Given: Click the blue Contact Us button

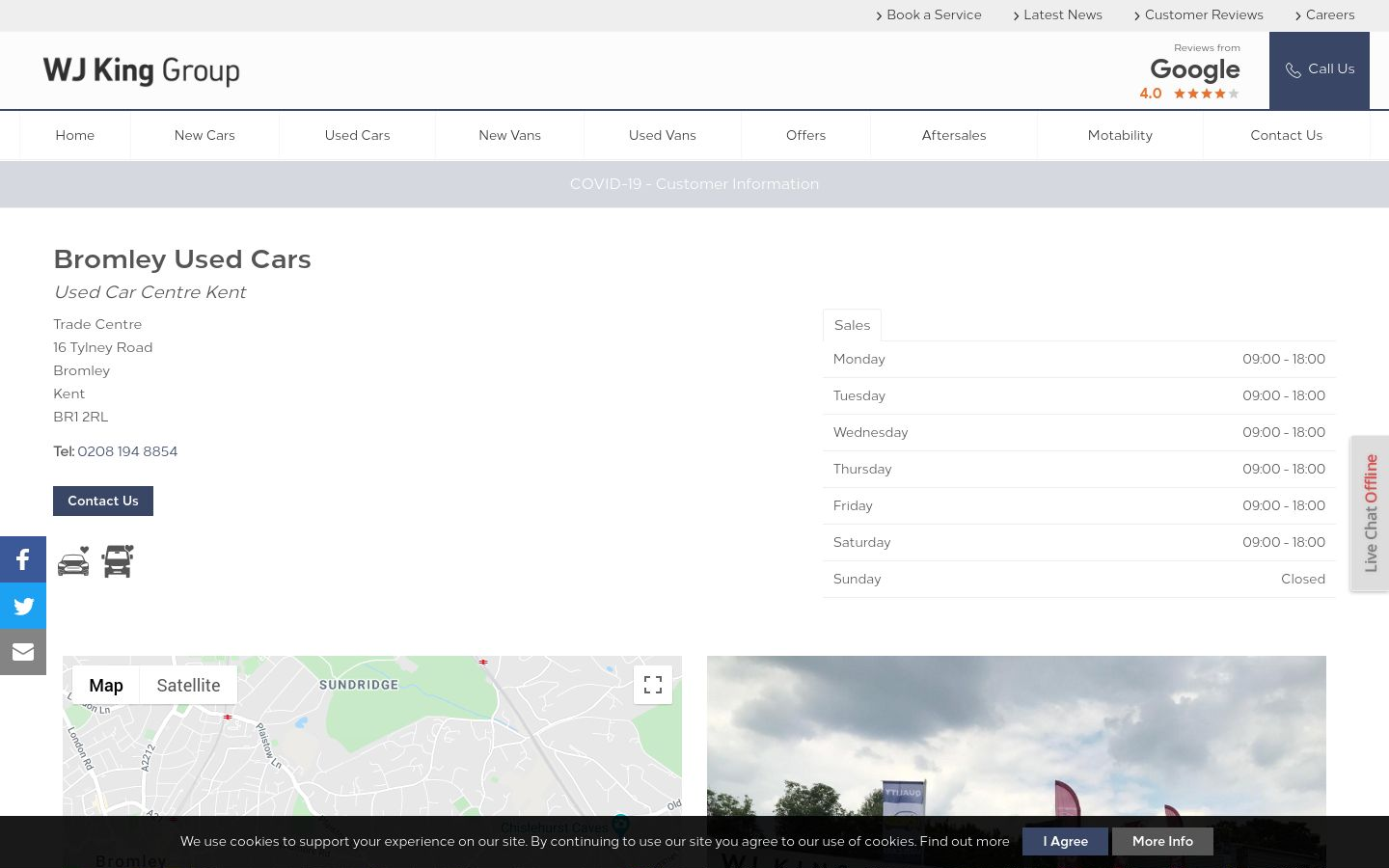Looking at the screenshot, I should (103, 501).
